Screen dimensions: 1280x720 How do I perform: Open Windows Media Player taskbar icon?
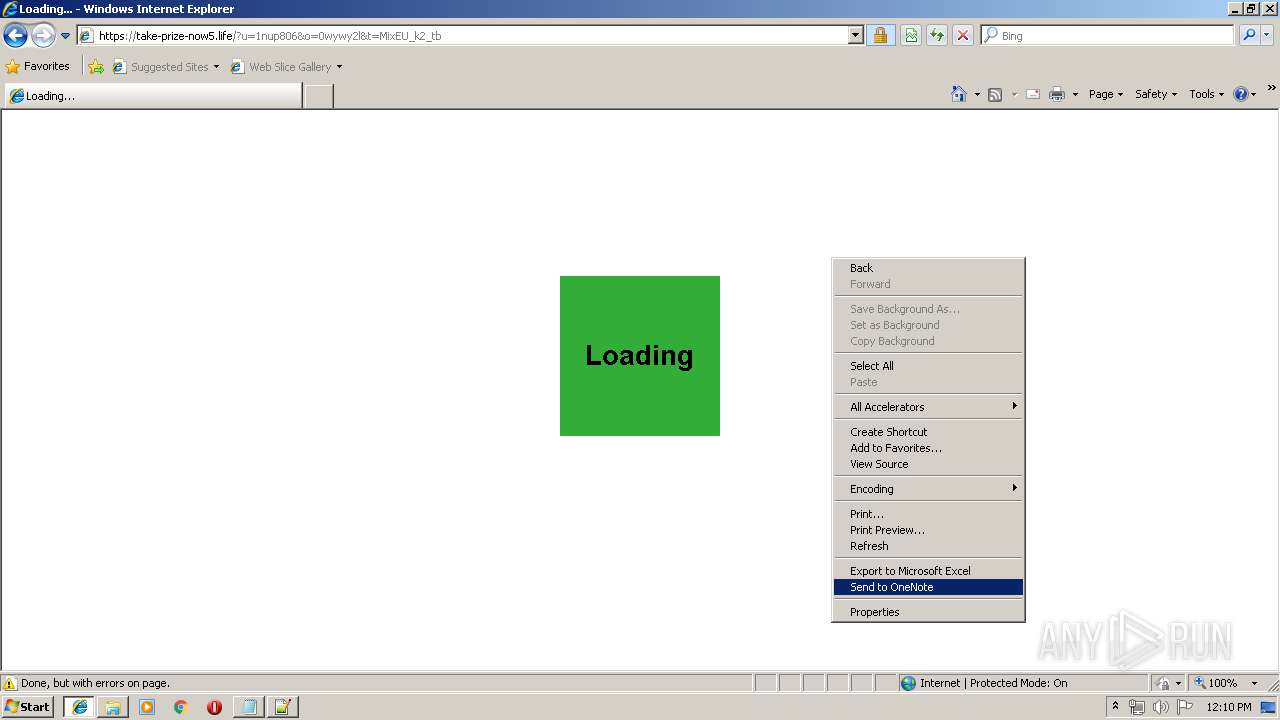(x=147, y=707)
